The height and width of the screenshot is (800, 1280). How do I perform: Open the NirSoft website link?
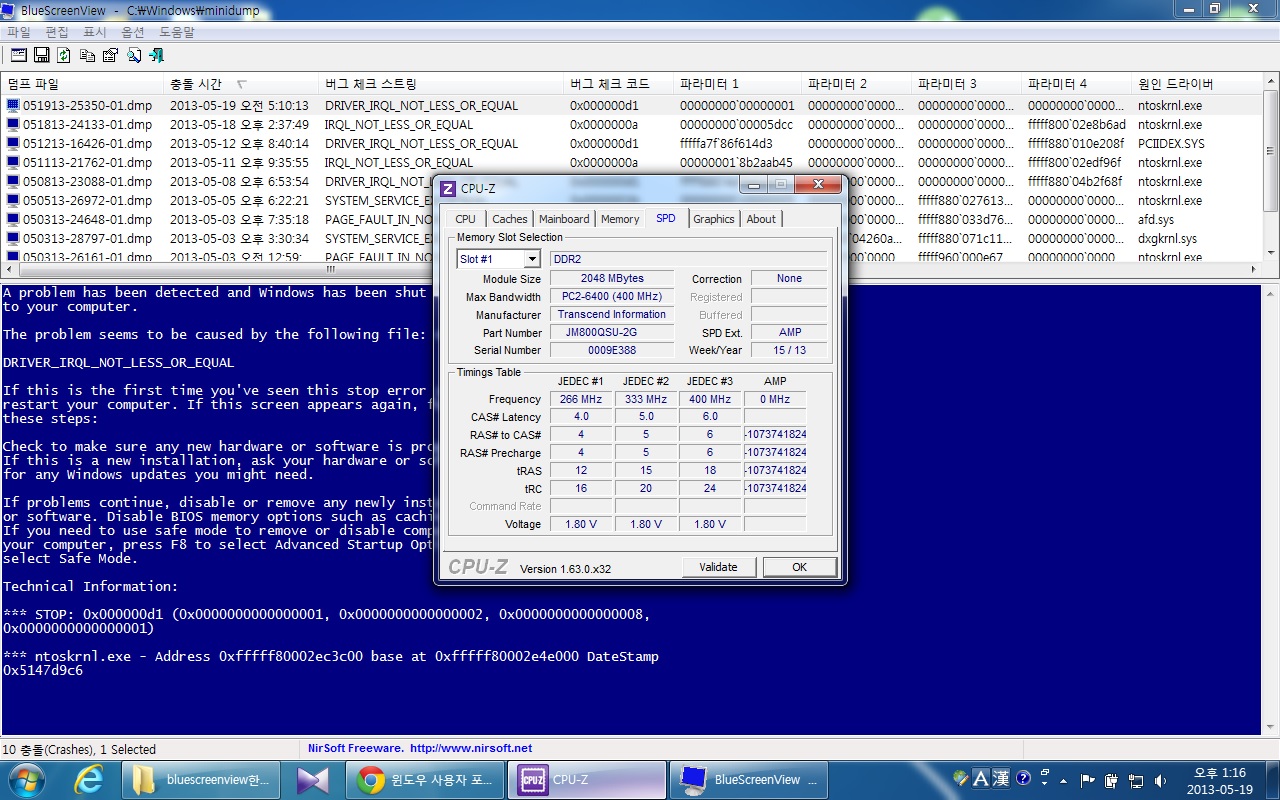click(x=470, y=748)
